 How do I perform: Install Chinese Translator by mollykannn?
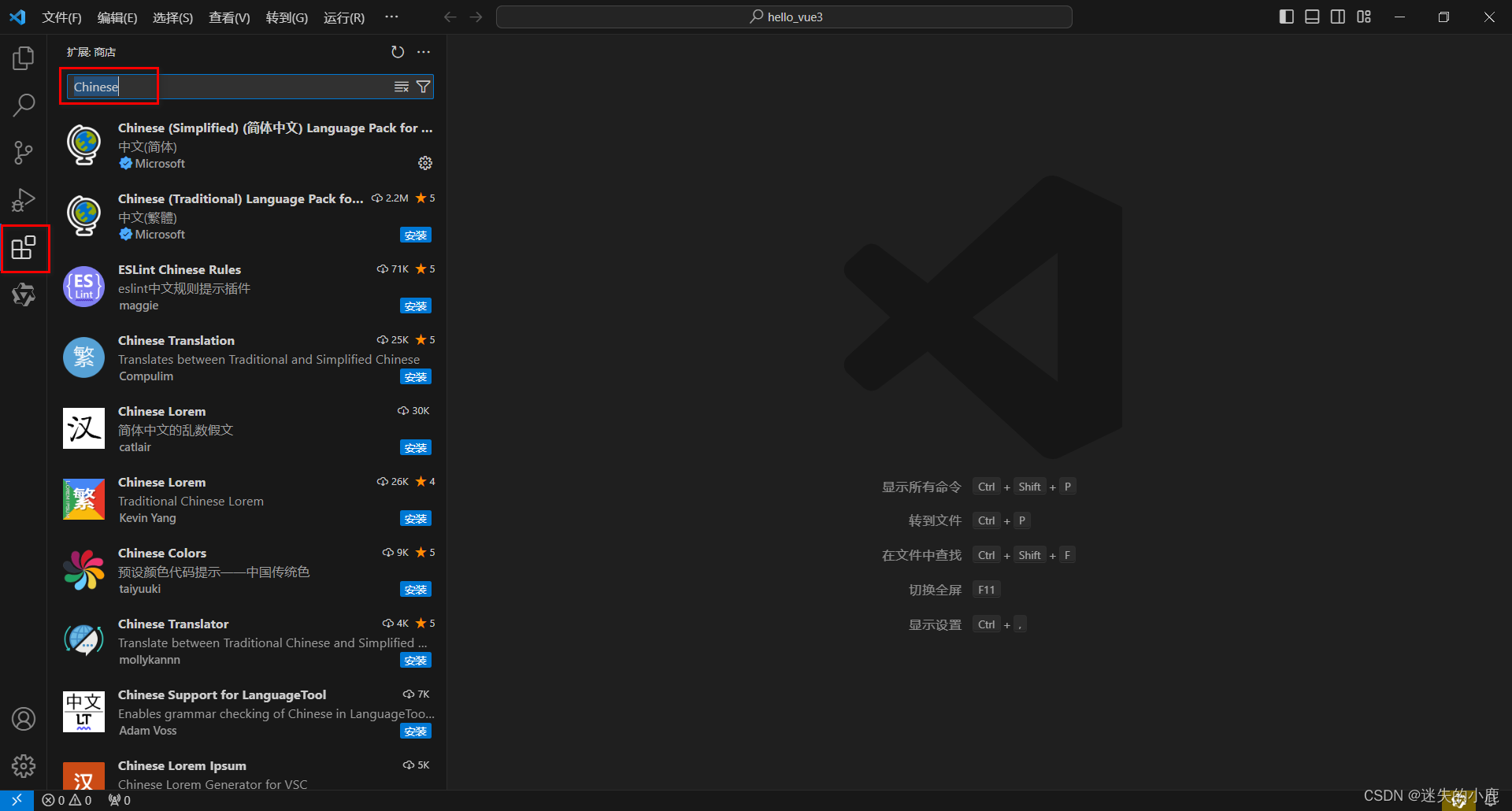(416, 661)
